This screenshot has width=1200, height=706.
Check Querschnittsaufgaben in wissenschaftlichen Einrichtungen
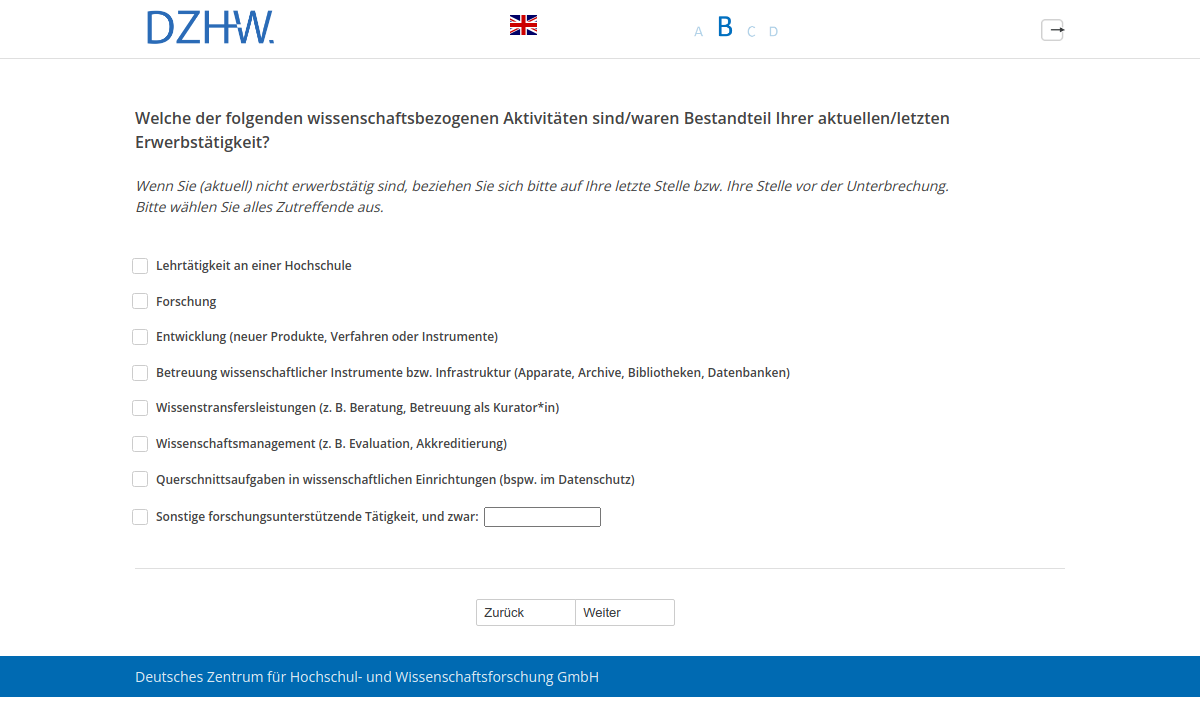pyautogui.click(x=140, y=479)
